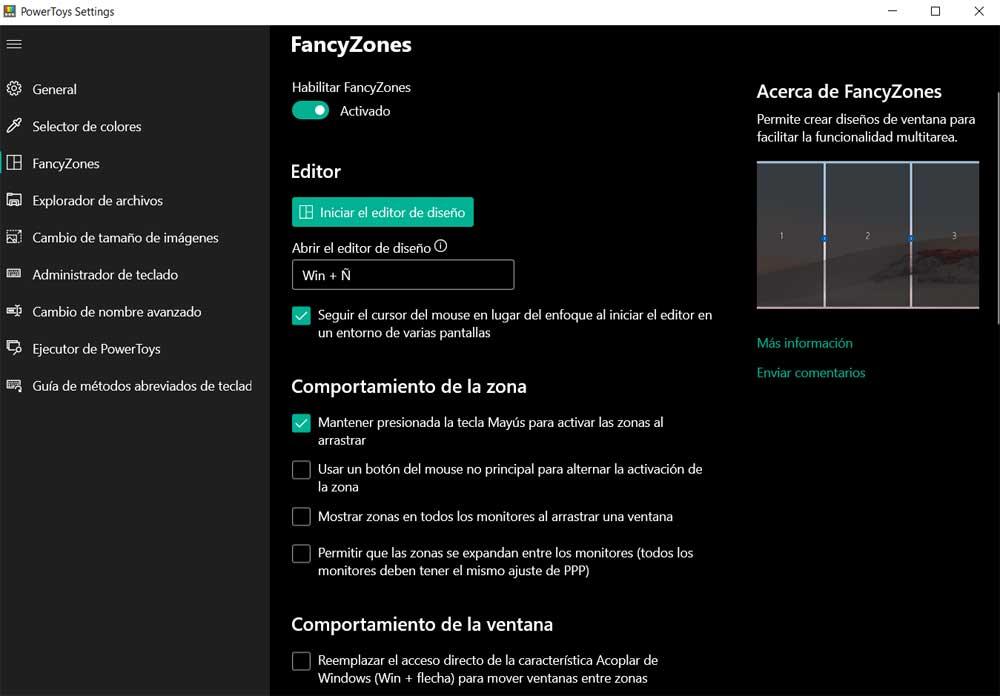Click Enviar comentarios link
Screen dimensions: 1000x696
(x=811, y=372)
